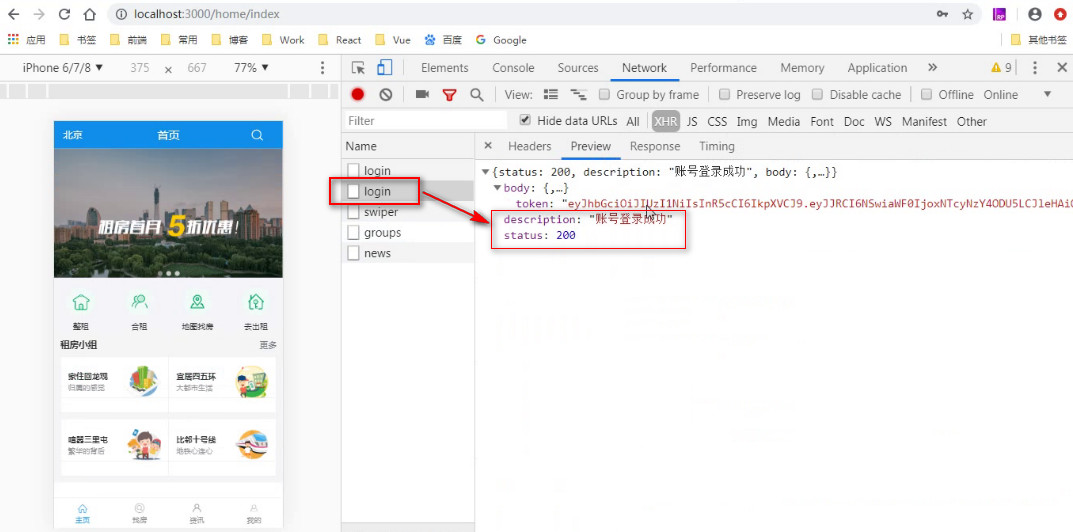Rotate the device dimensions icon

point(168,68)
